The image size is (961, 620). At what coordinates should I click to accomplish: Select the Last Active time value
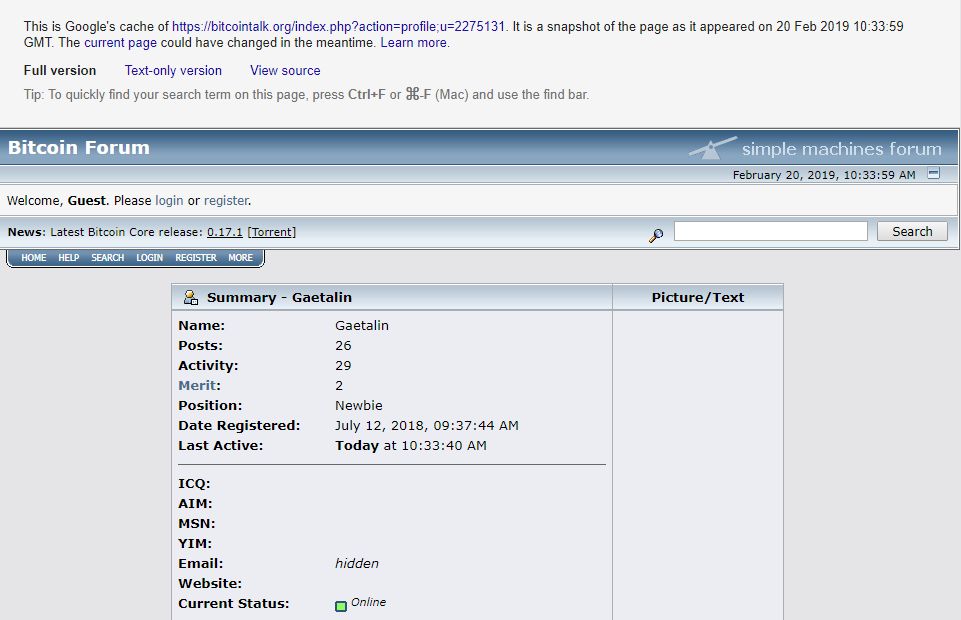(411, 445)
